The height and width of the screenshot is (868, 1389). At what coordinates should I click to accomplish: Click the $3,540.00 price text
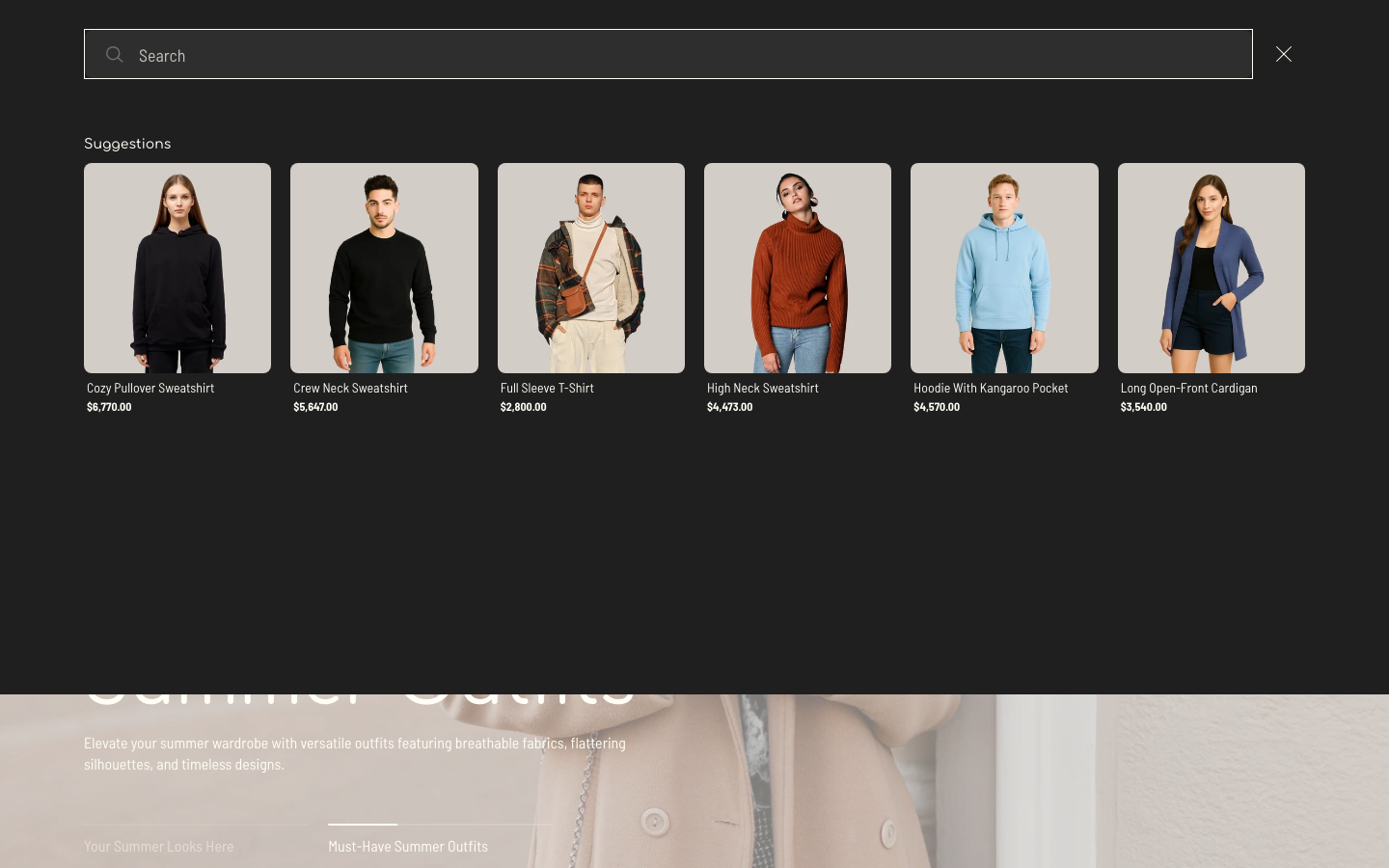coord(1143,407)
